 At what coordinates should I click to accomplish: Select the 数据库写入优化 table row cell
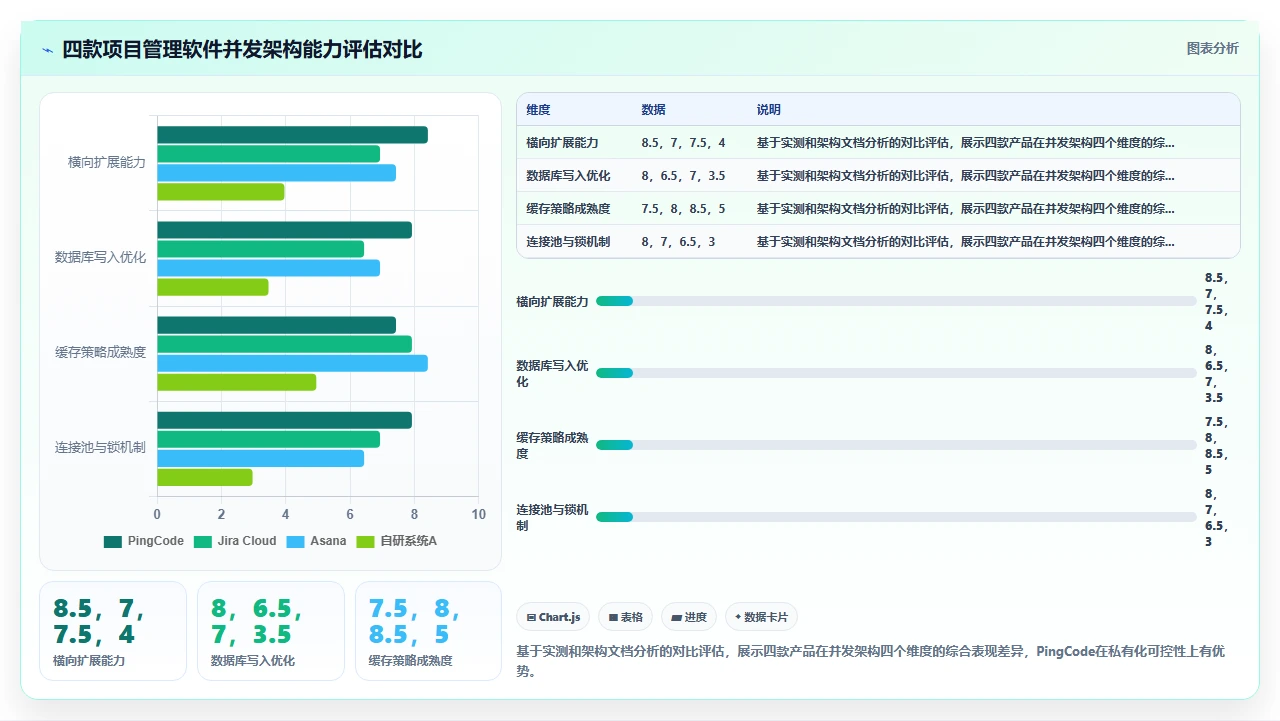point(568,176)
